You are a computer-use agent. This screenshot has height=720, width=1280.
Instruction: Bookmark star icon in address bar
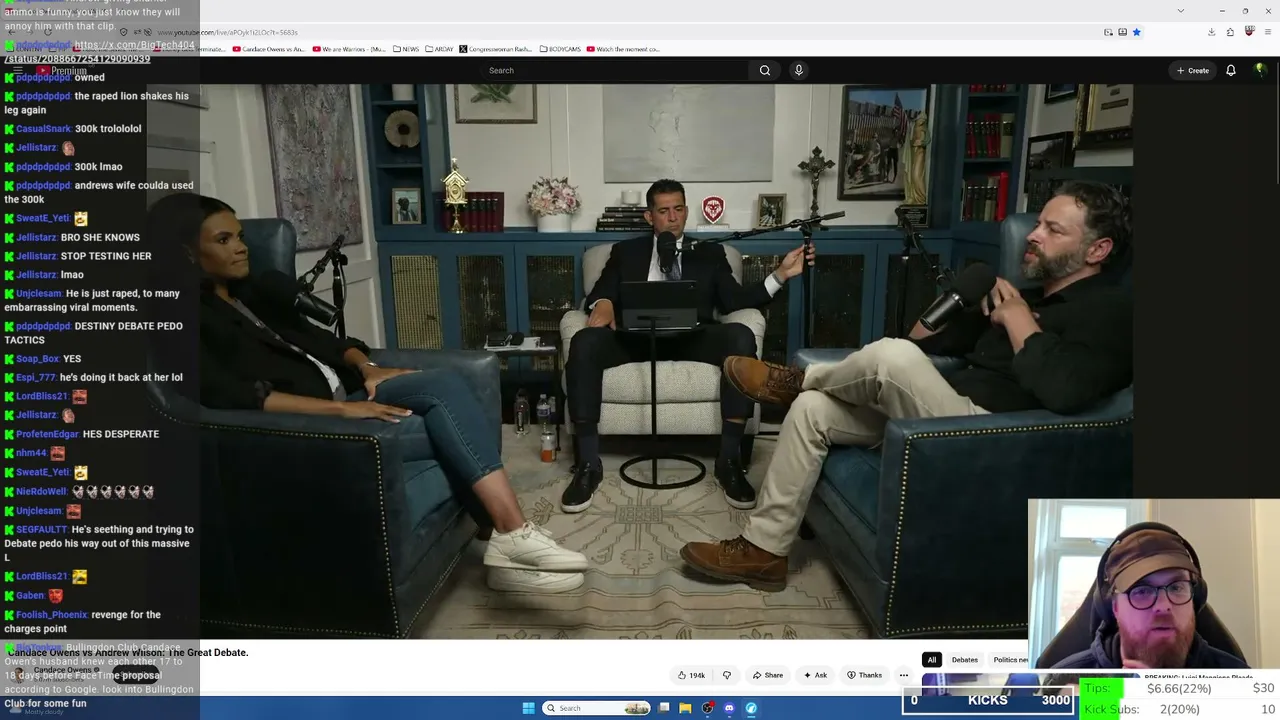(x=1136, y=32)
